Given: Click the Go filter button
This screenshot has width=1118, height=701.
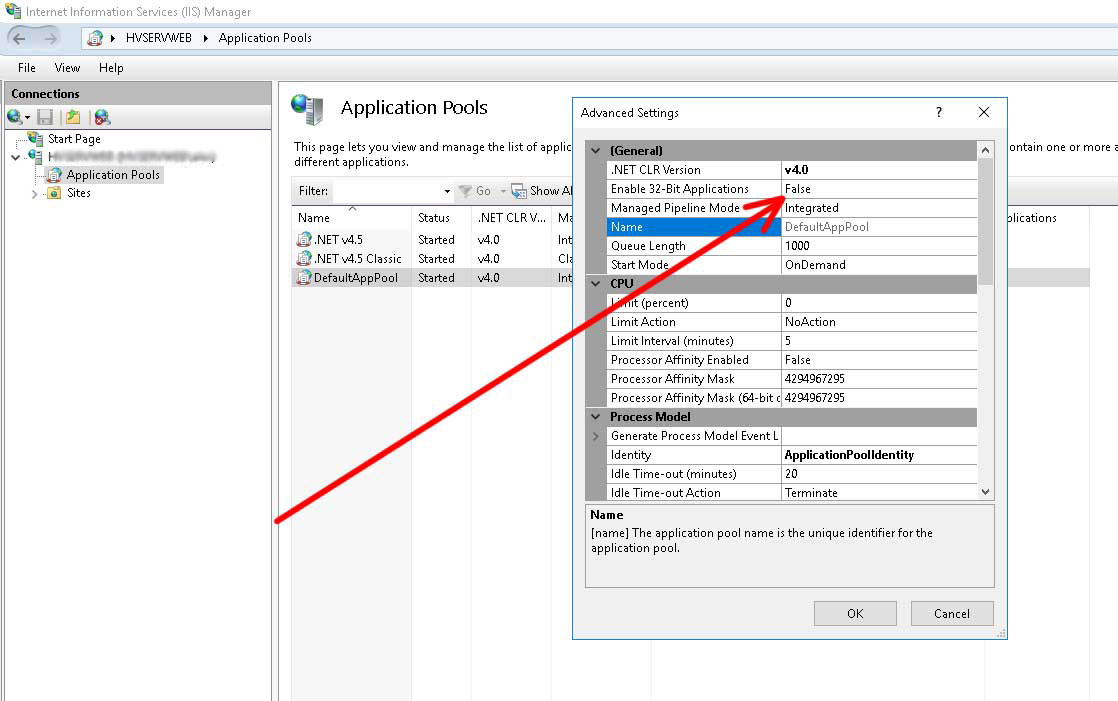Looking at the screenshot, I should click(x=475, y=191).
